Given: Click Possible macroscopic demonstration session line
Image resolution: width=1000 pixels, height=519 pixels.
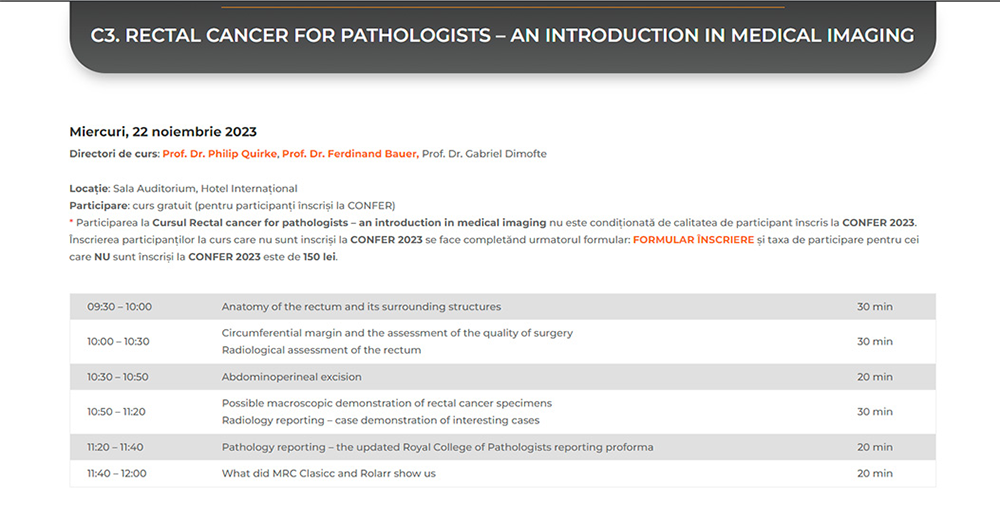Looking at the screenshot, I should pyautogui.click(x=386, y=403).
